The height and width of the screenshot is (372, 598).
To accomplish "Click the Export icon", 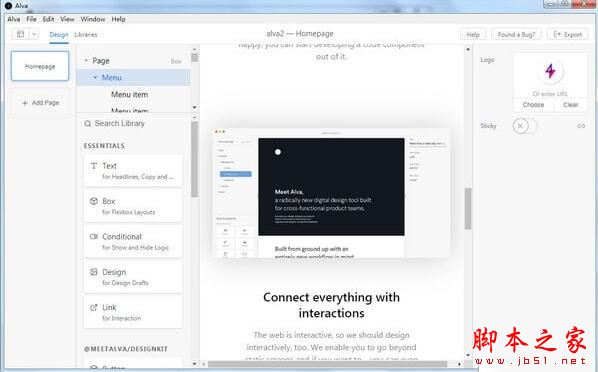I will (x=557, y=34).
